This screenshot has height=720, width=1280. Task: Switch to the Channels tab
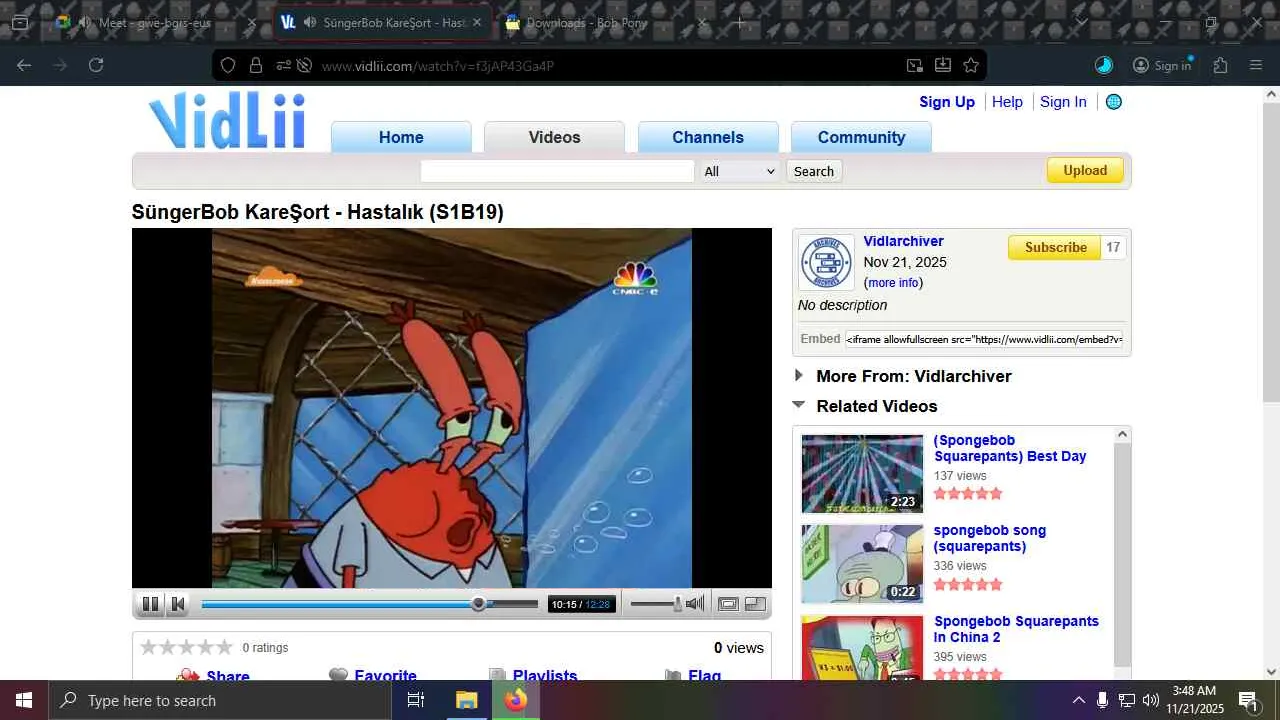(708, 137)
